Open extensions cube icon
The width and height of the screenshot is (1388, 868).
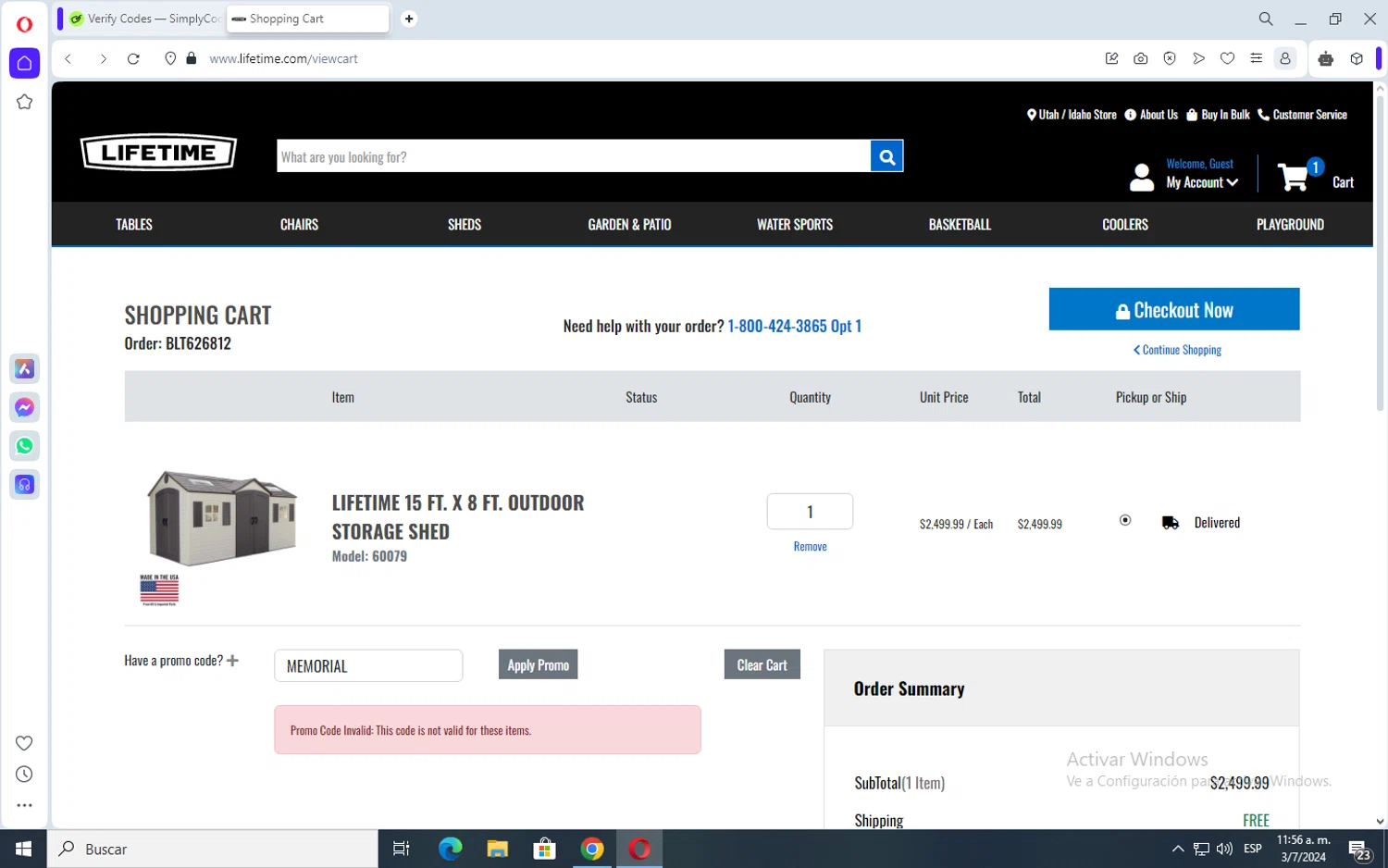click(1357, 58)
